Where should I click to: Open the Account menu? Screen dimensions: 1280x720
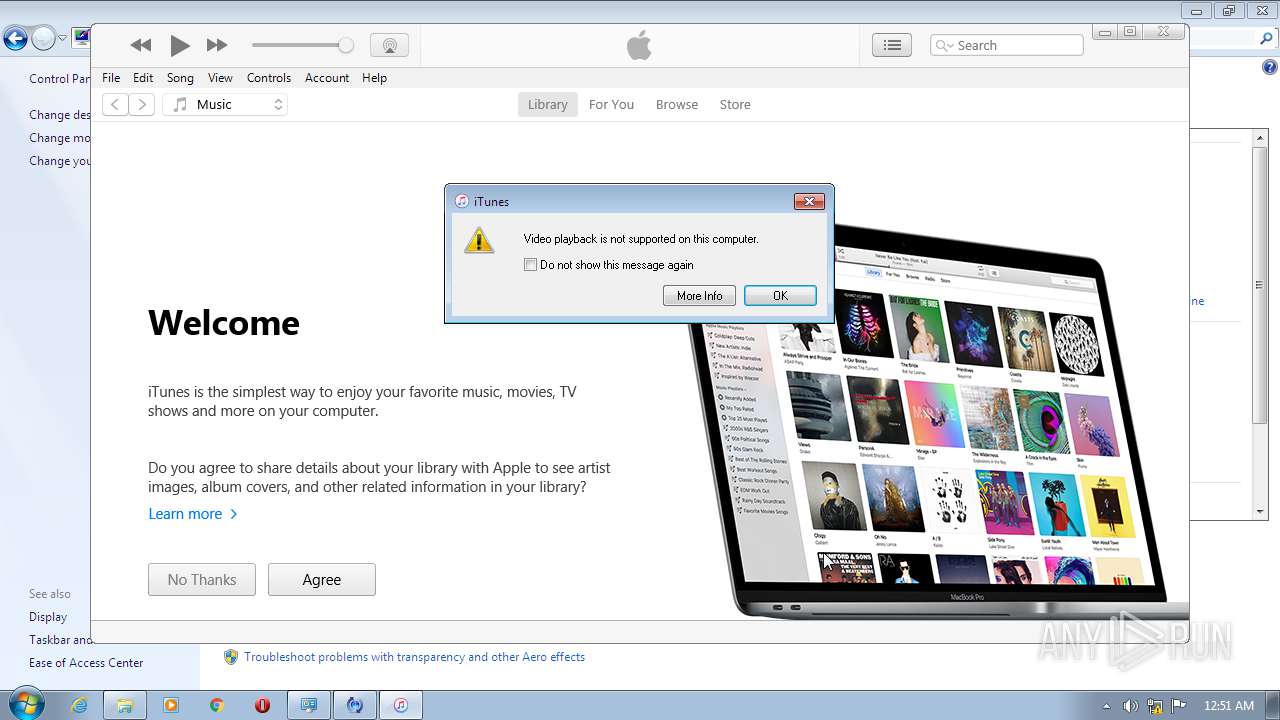click(327, 77)
